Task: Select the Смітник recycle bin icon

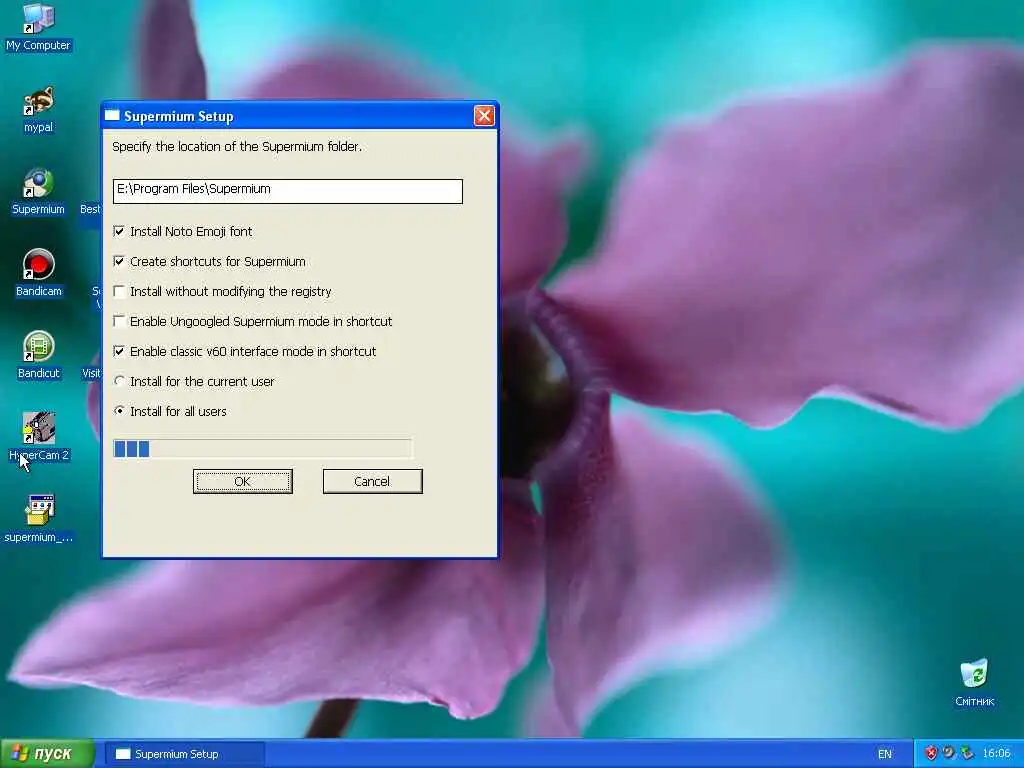Action: [974, 683]
